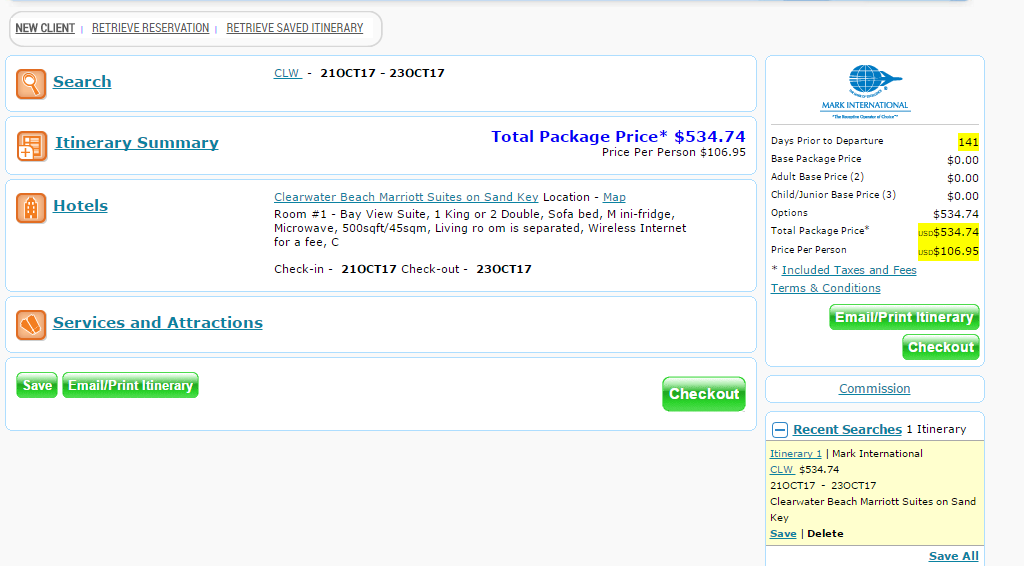Image resolution: width=1024 pixels, height=566 pixels.
Task: Click the Mark International logo
Action: [865, 91]
